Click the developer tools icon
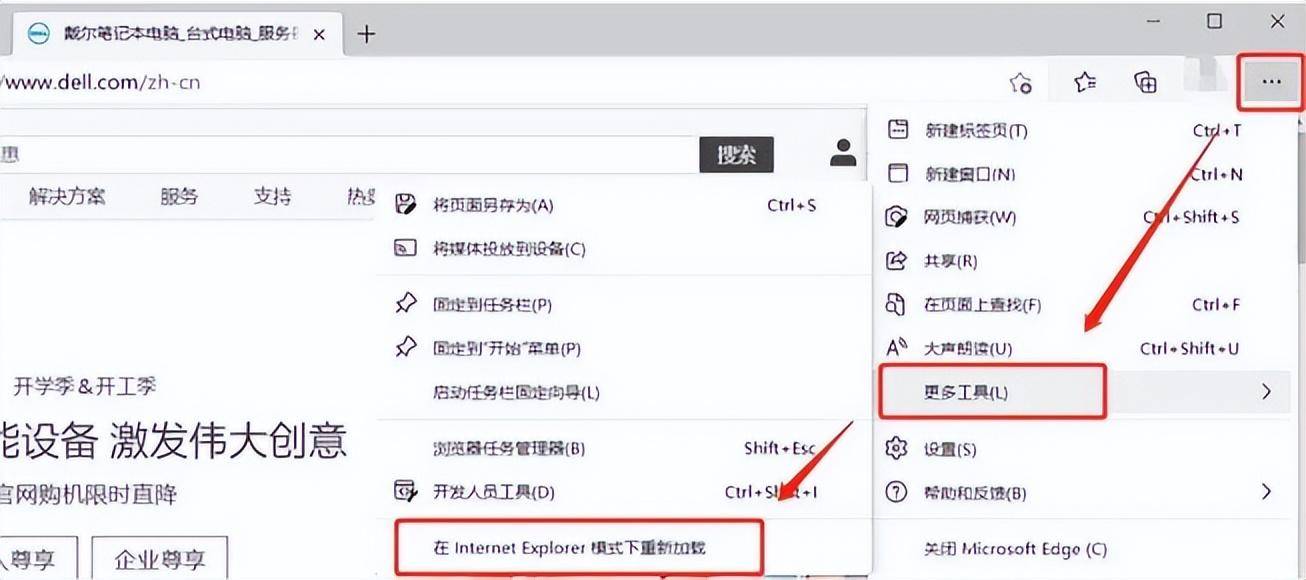Viewport: 1306px width, 580px height. (x=405, y=491)
